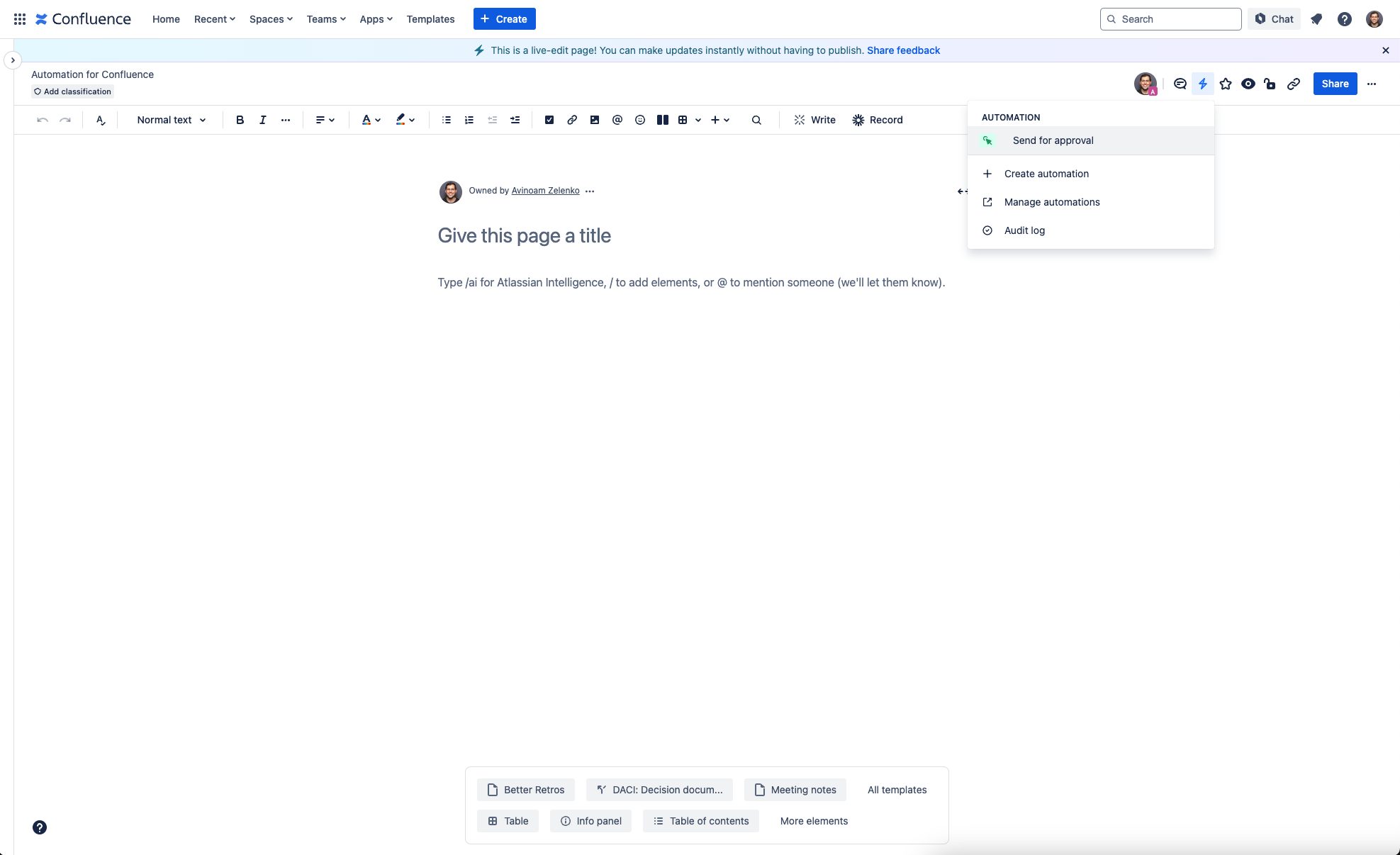The width and height of the screenshot is (1400, 855).
Task: Open the Spaces menu
Action: (270, 19)
